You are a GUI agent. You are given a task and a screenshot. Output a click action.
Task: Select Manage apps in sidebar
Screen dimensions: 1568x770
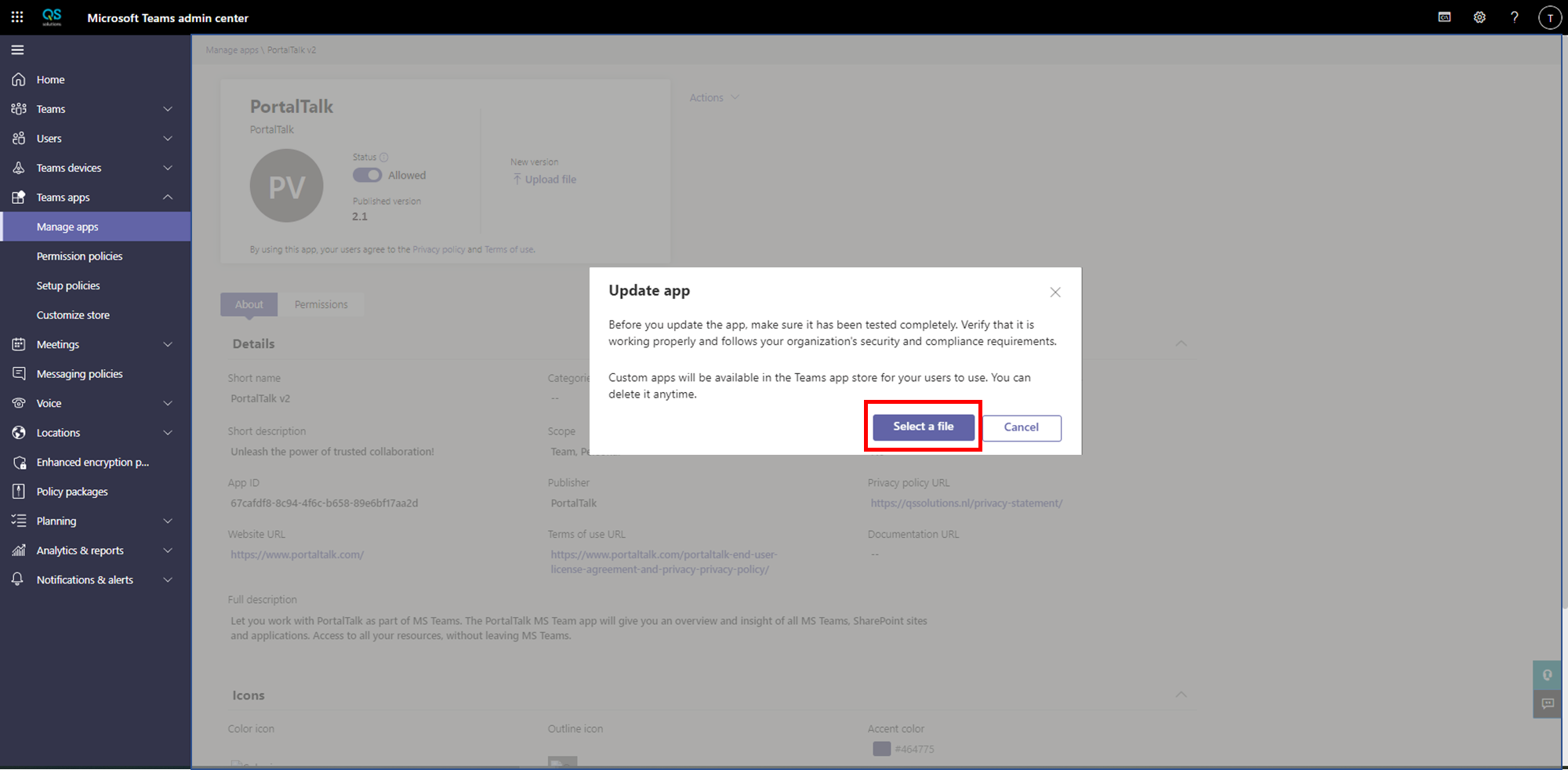click(x=96, y=227)
